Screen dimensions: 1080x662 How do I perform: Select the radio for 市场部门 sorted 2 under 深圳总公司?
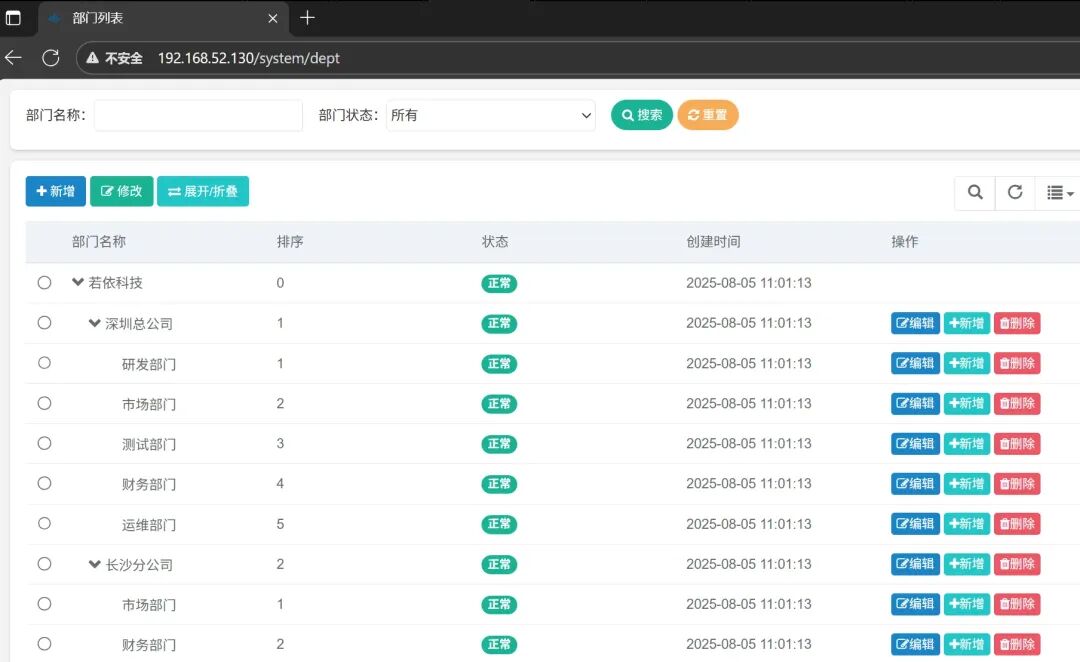coord(44,403)
